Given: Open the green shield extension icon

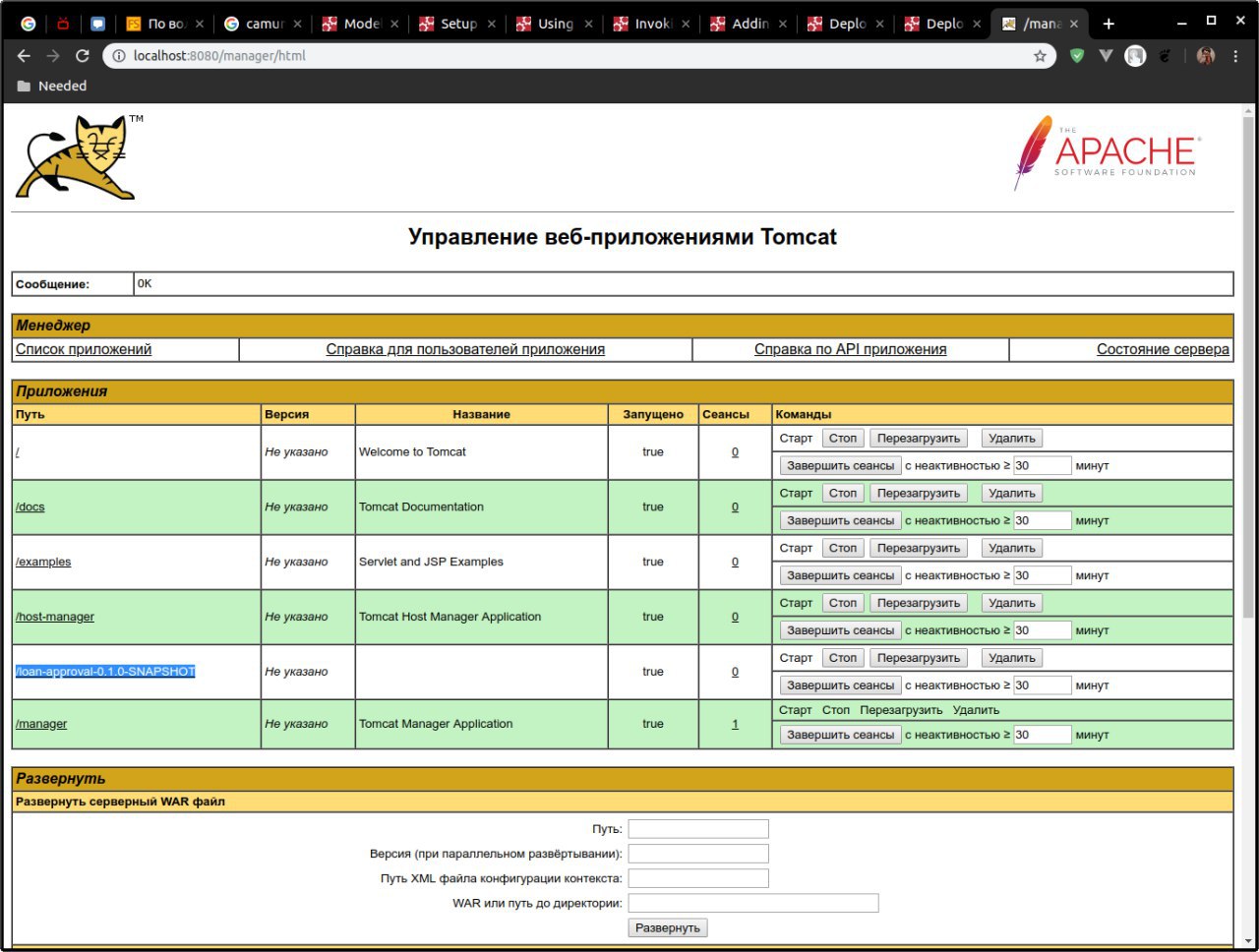Looking at the screenshot, I should 1077,56.
